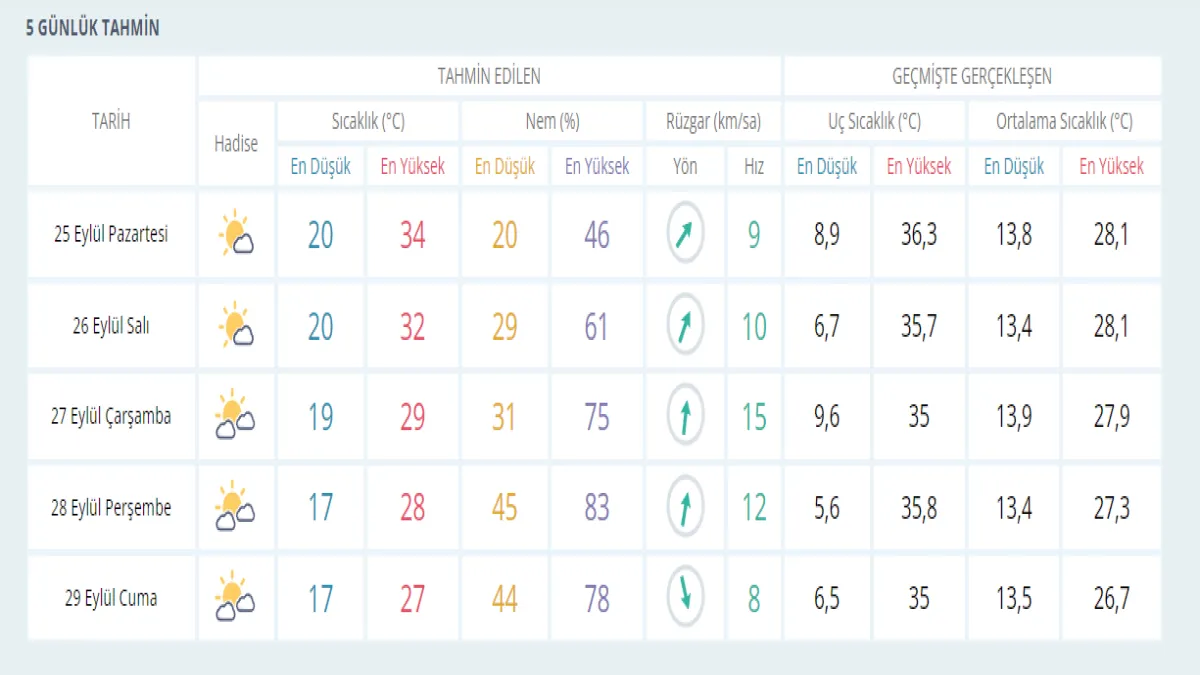Click the 5 GÜNLÜK TAHMİN title
Viewport: 1200px width, 675px height.
tap(92, 29)
